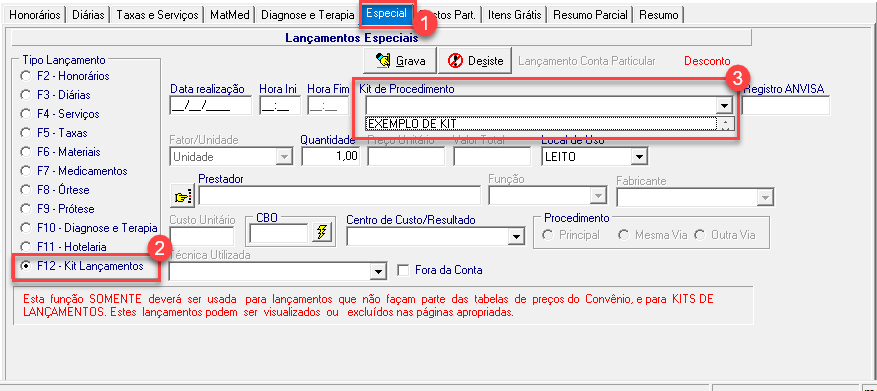Open the Prestador lookup hand icon
This screenshot has width=877, height=391.
click(x=182, y=196)
